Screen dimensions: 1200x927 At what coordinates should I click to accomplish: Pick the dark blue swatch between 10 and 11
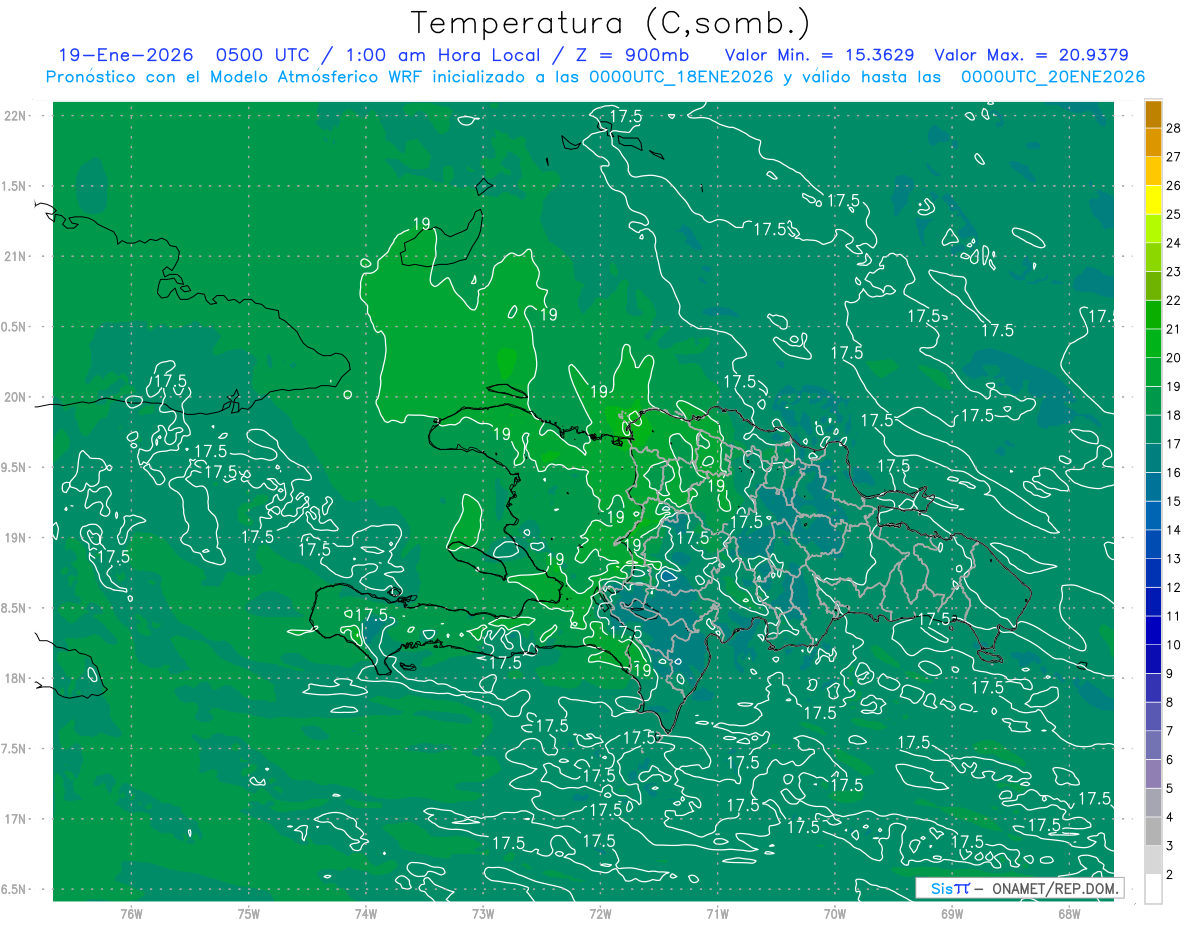pyautogui.click(x=1153, y=630)
